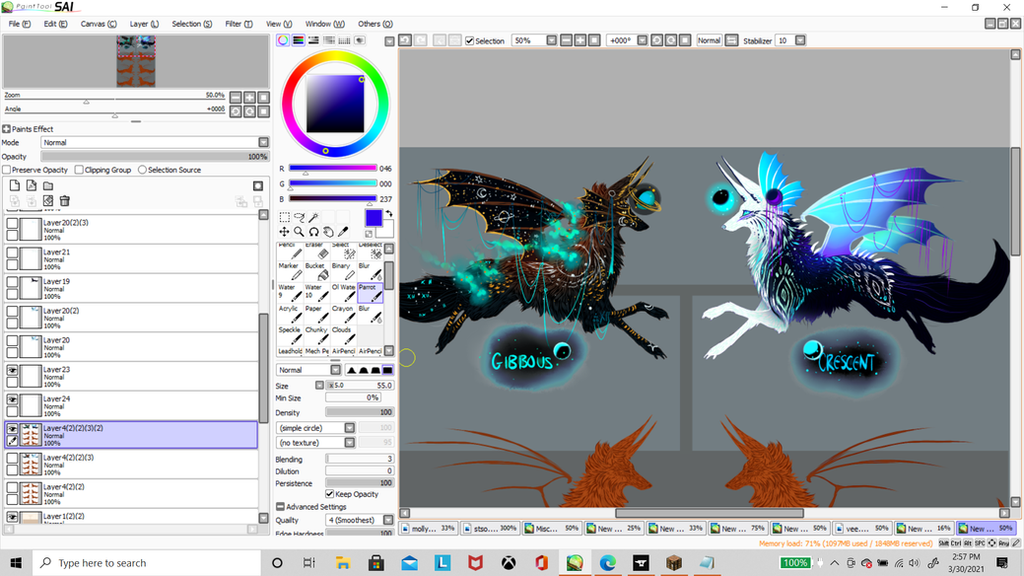Open the Canvas menu

point(99,24)
